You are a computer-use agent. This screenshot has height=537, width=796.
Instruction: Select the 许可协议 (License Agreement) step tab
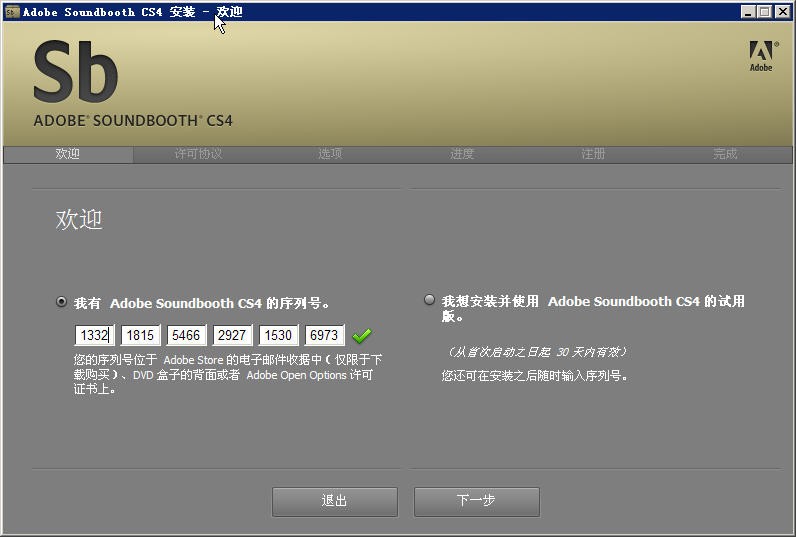point(198,154)
